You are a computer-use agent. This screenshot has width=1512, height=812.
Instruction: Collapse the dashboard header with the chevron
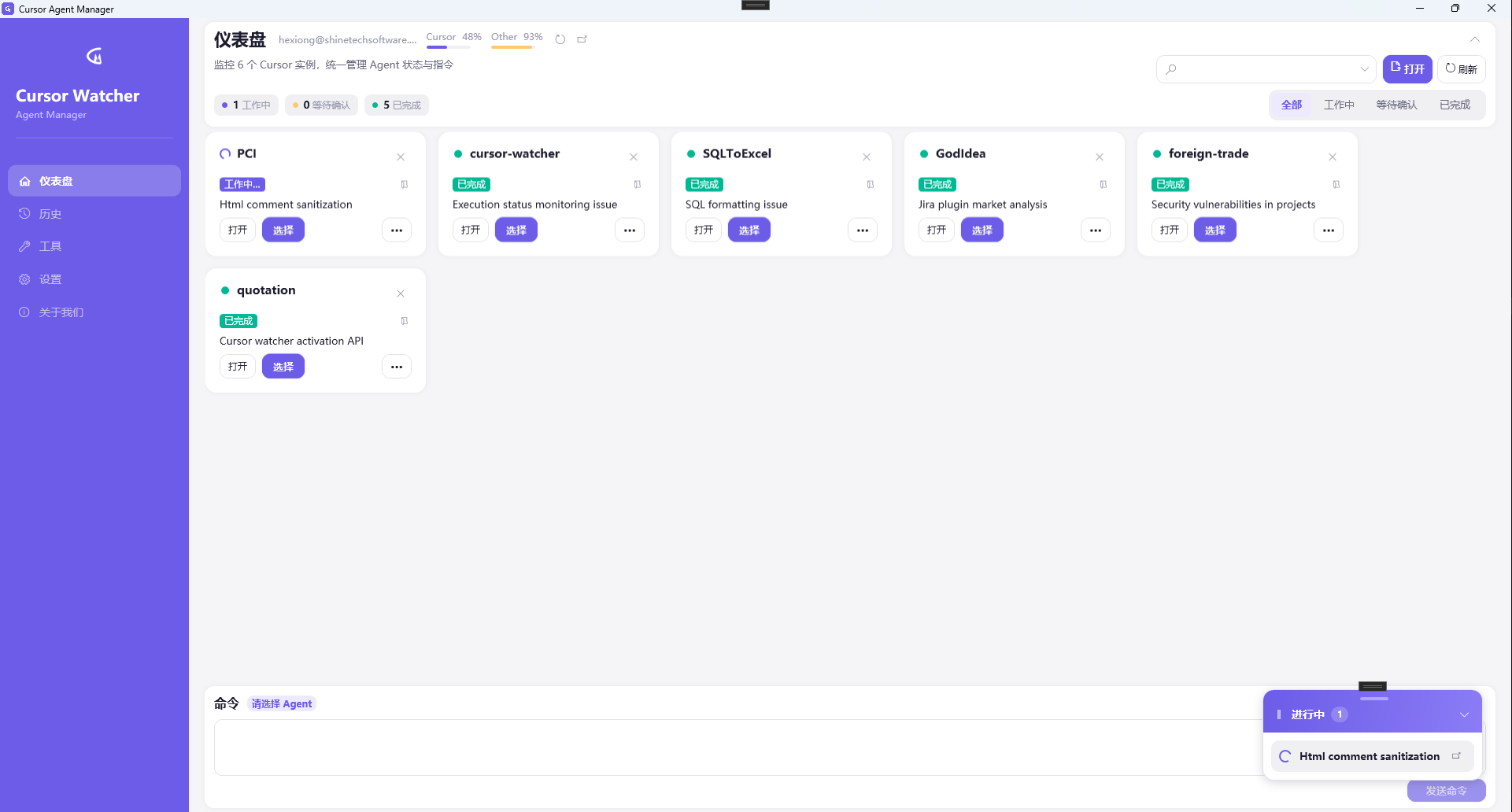tap(1475, 39)
